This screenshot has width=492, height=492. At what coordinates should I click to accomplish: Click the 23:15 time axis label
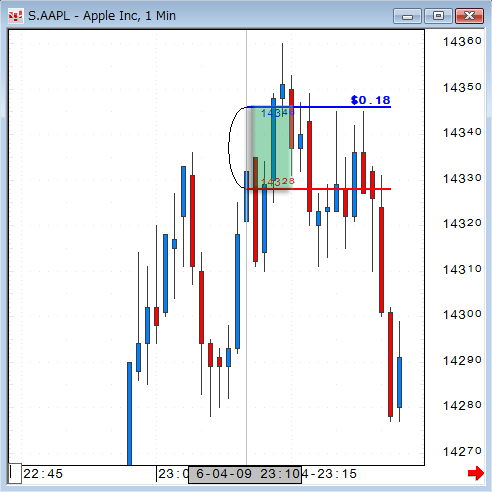337,474
